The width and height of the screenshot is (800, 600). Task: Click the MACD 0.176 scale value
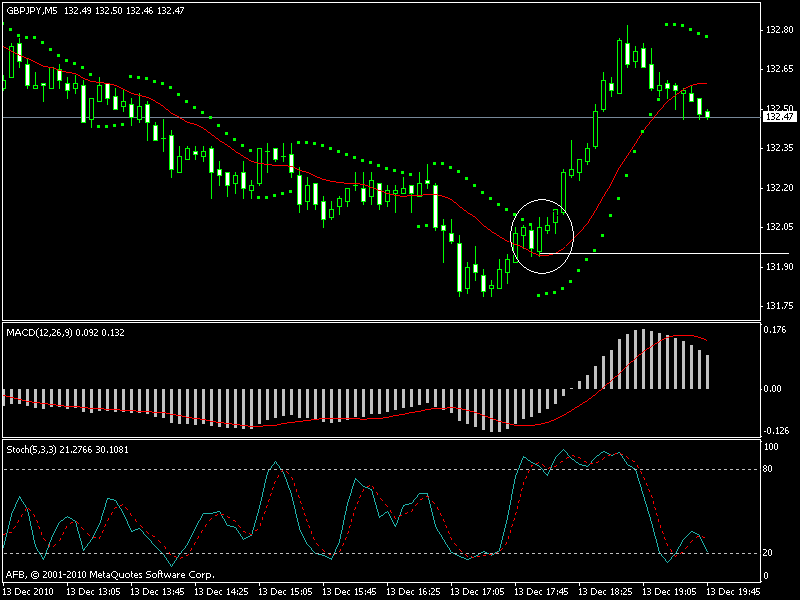tap(777, 329)
